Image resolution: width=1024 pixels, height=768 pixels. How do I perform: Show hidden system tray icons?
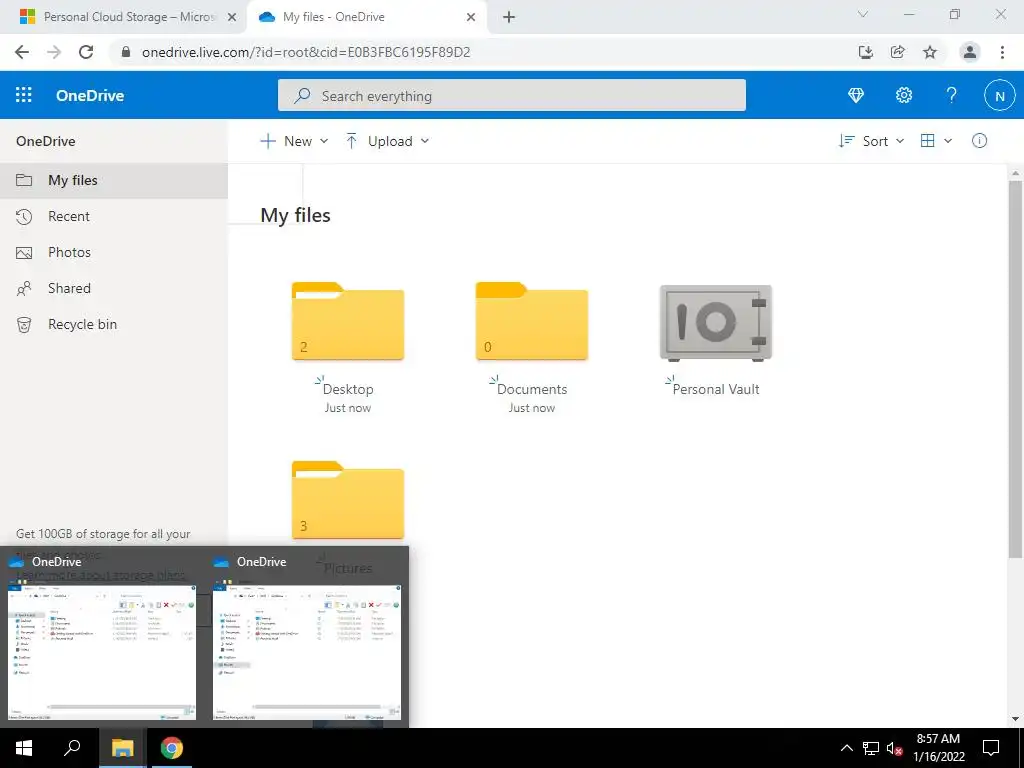tap(846, 748)
